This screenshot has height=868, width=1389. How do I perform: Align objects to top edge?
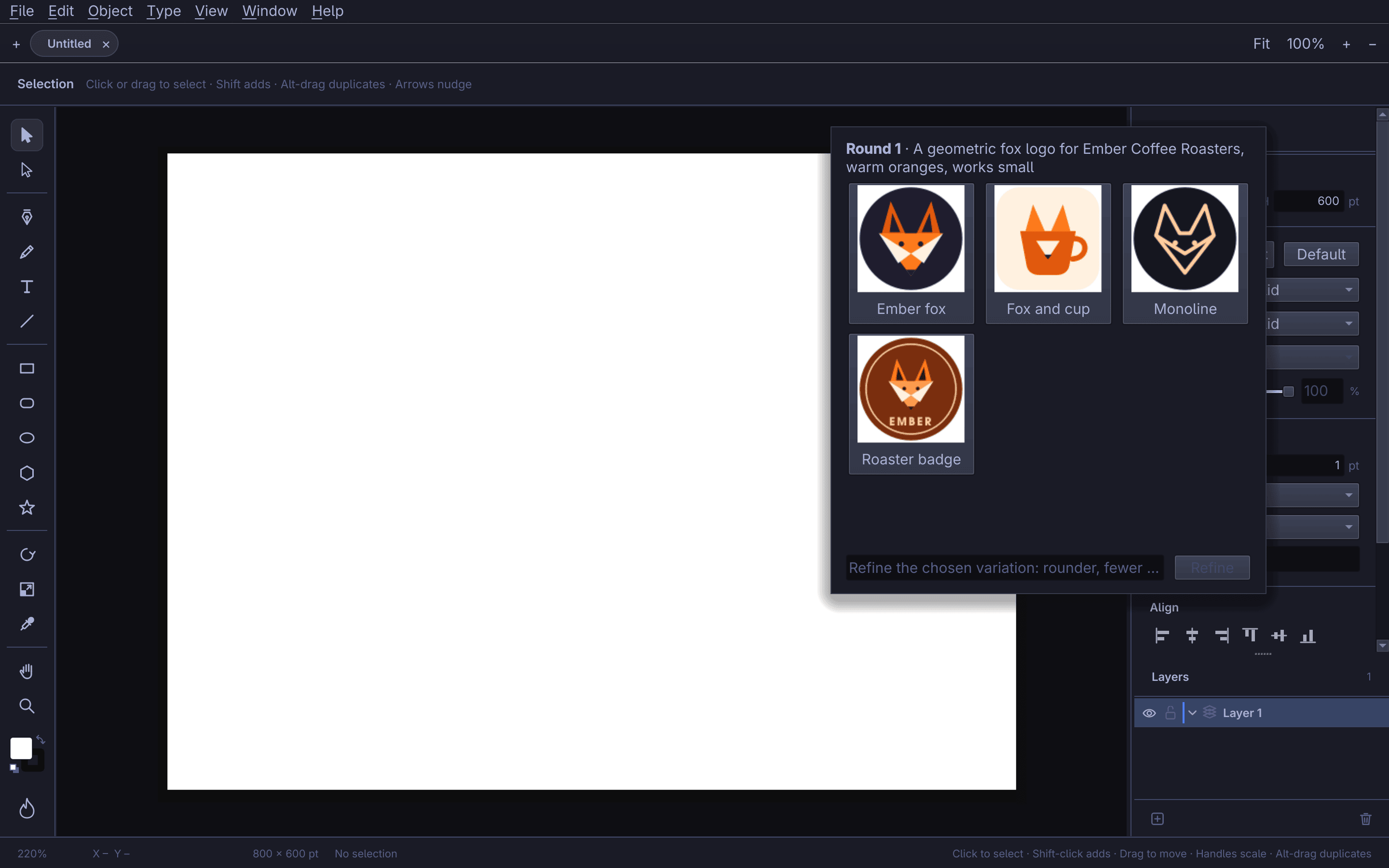[1250, 636]
